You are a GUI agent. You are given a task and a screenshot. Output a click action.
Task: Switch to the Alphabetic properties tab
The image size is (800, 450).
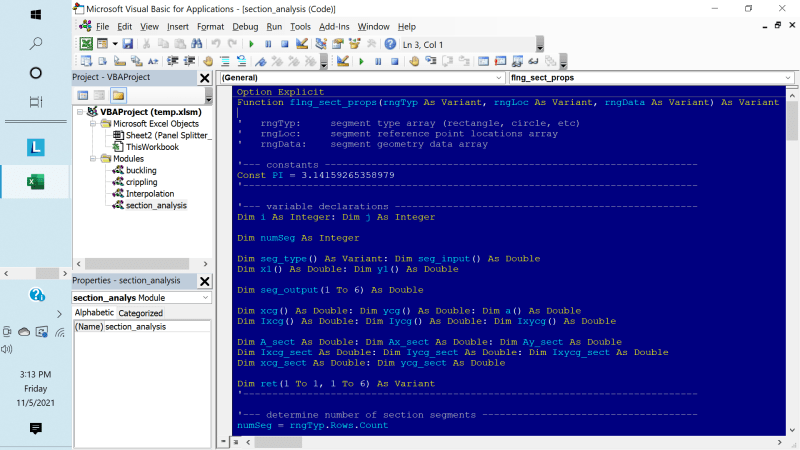[x=94, y=313]
